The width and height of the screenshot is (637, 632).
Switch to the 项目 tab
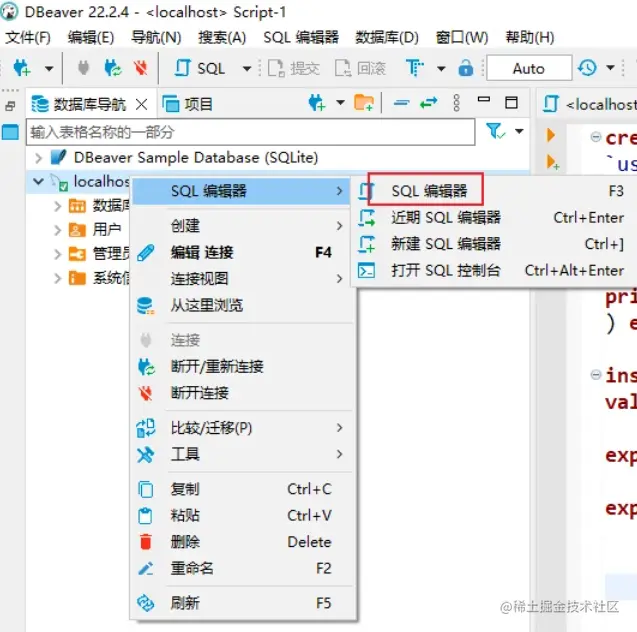[x=187, y=104]
